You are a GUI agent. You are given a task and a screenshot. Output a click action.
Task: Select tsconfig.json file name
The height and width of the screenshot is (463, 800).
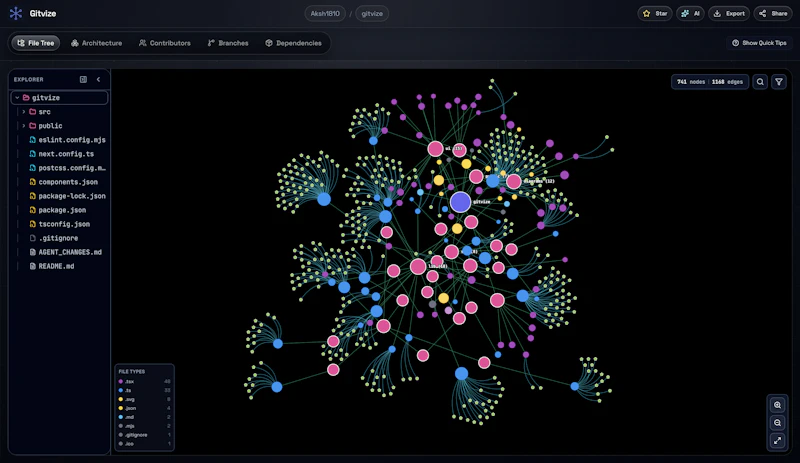coord(64,224)
